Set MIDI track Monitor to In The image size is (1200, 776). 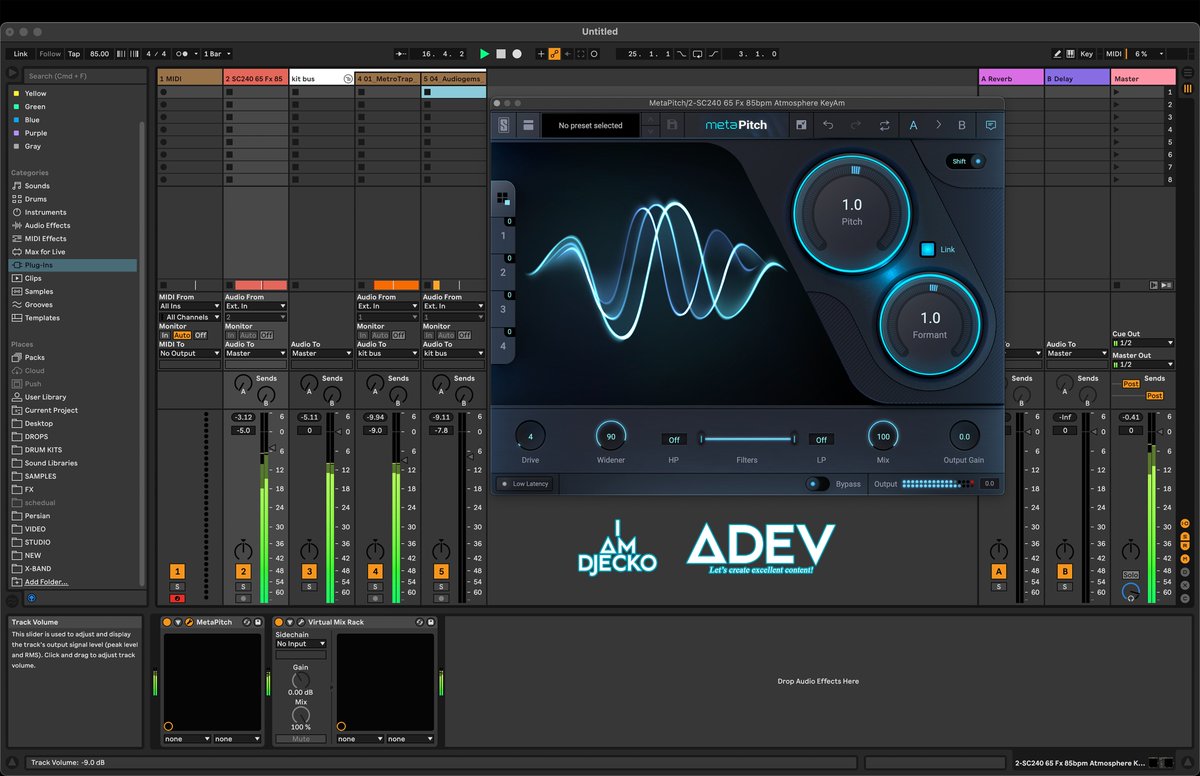coord(165,335)
